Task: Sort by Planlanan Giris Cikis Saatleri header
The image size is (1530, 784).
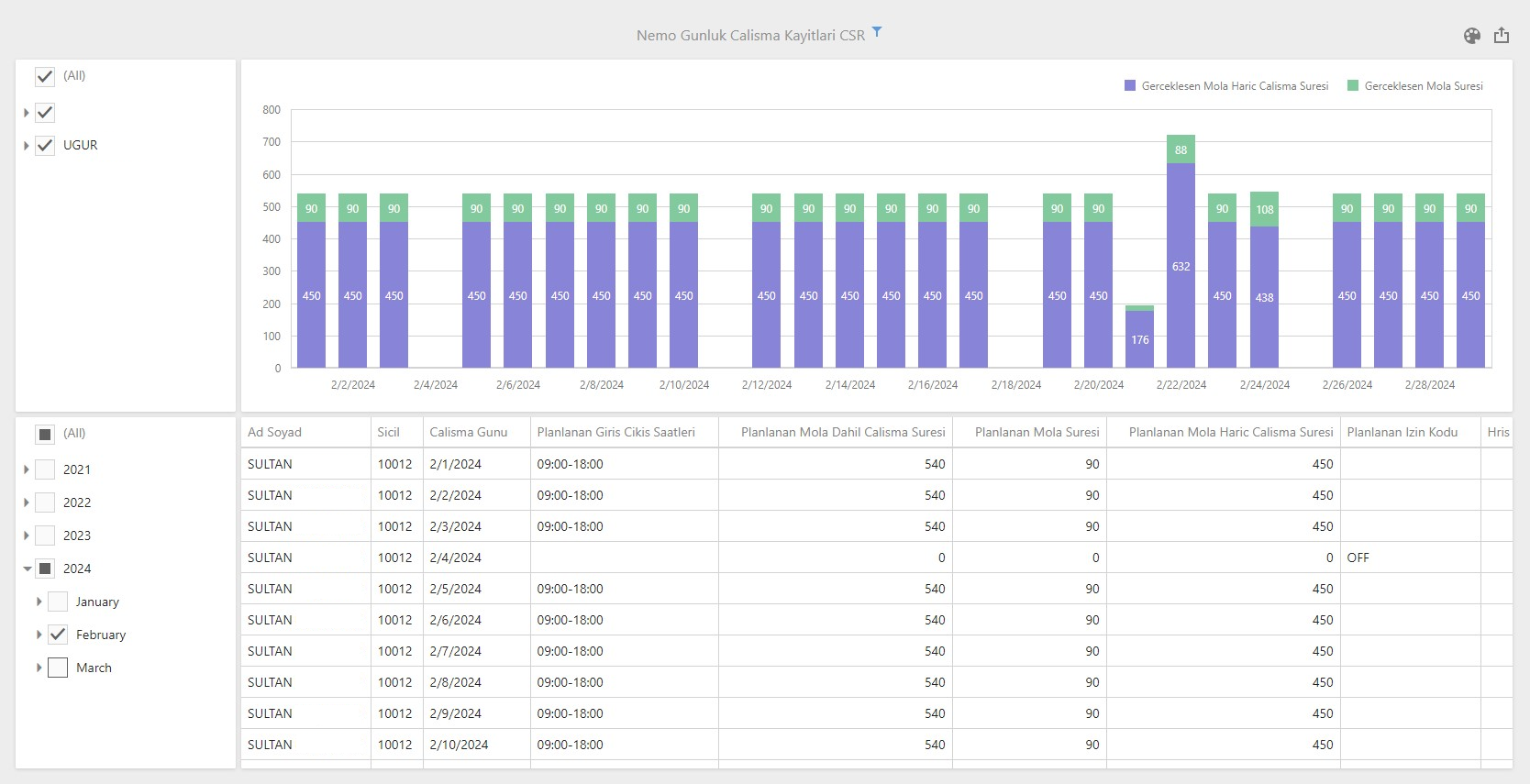Action: tap(624, 432)
